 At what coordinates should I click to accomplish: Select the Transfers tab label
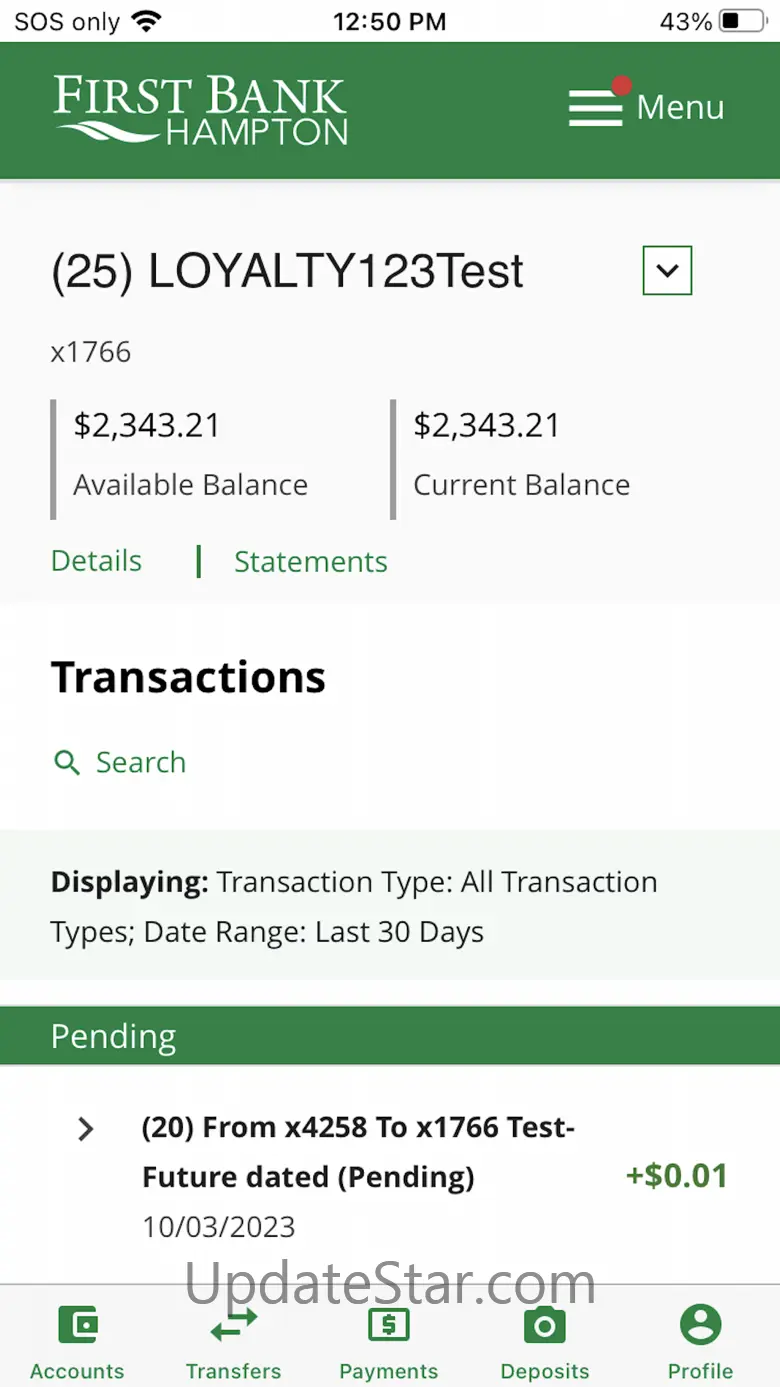click(x=233, y=1371)
